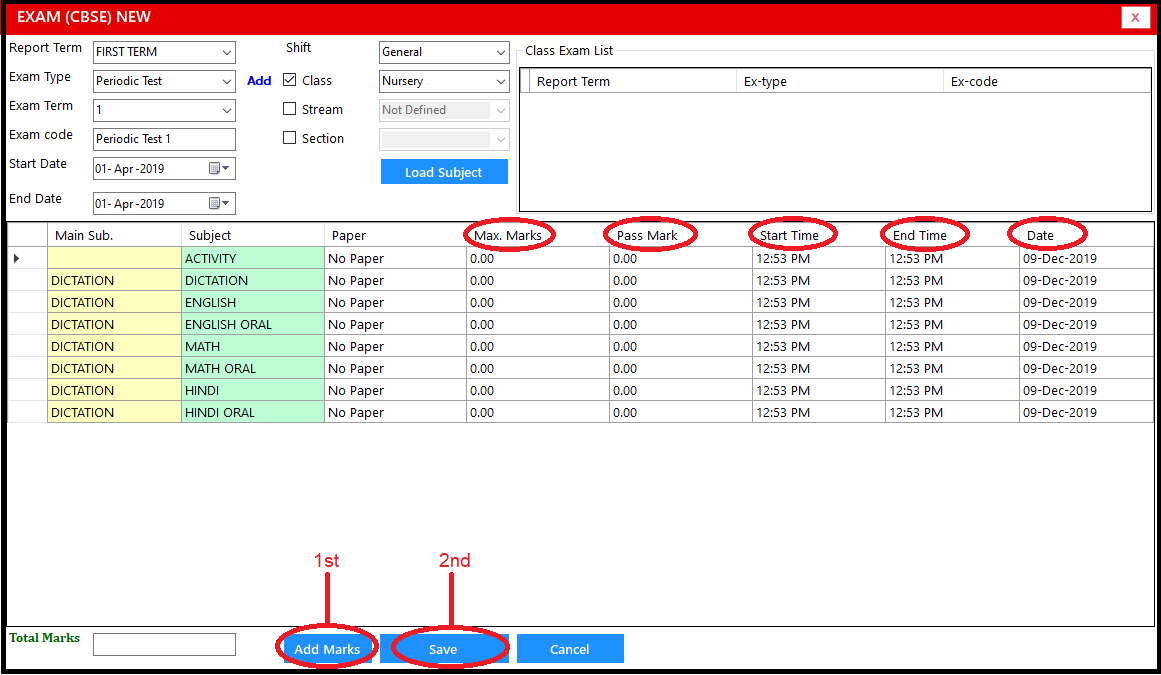Image resolution: width=1161 pixels, height=675 pixels.
Task: Click the row selector arrow beside ACTIVITY
Action: (16, 258)
